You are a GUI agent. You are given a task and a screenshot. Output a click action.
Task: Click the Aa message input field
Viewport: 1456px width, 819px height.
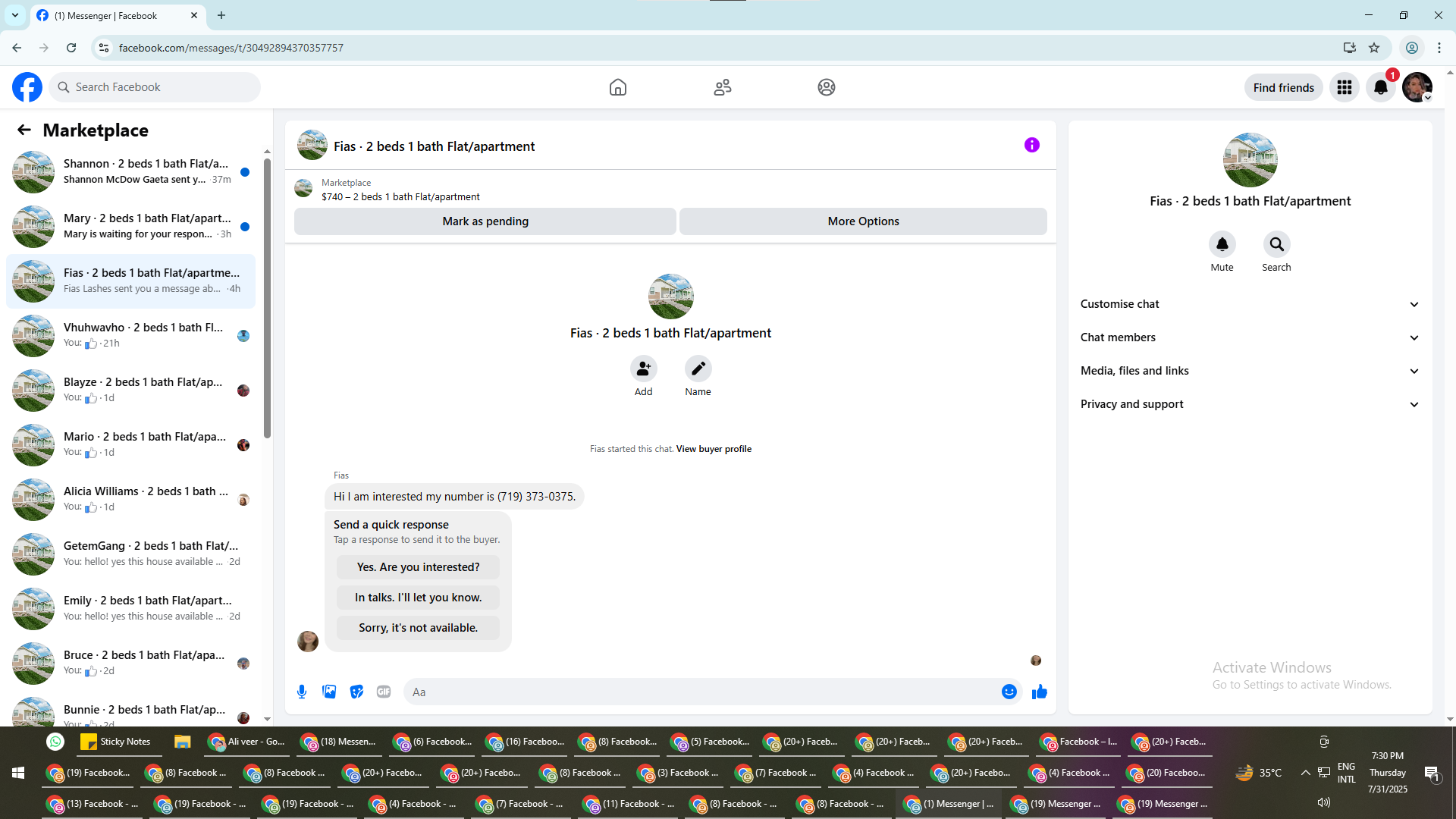click(x=698, y=692)
